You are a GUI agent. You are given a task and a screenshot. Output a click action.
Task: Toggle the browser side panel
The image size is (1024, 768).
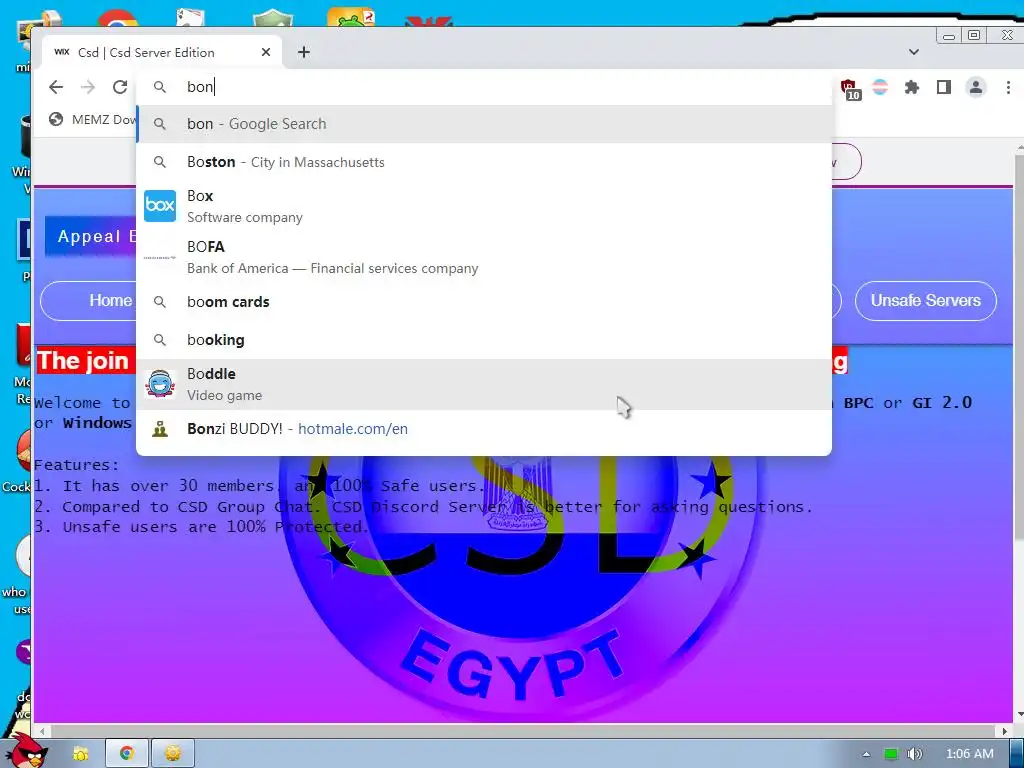tap(944, 87)
